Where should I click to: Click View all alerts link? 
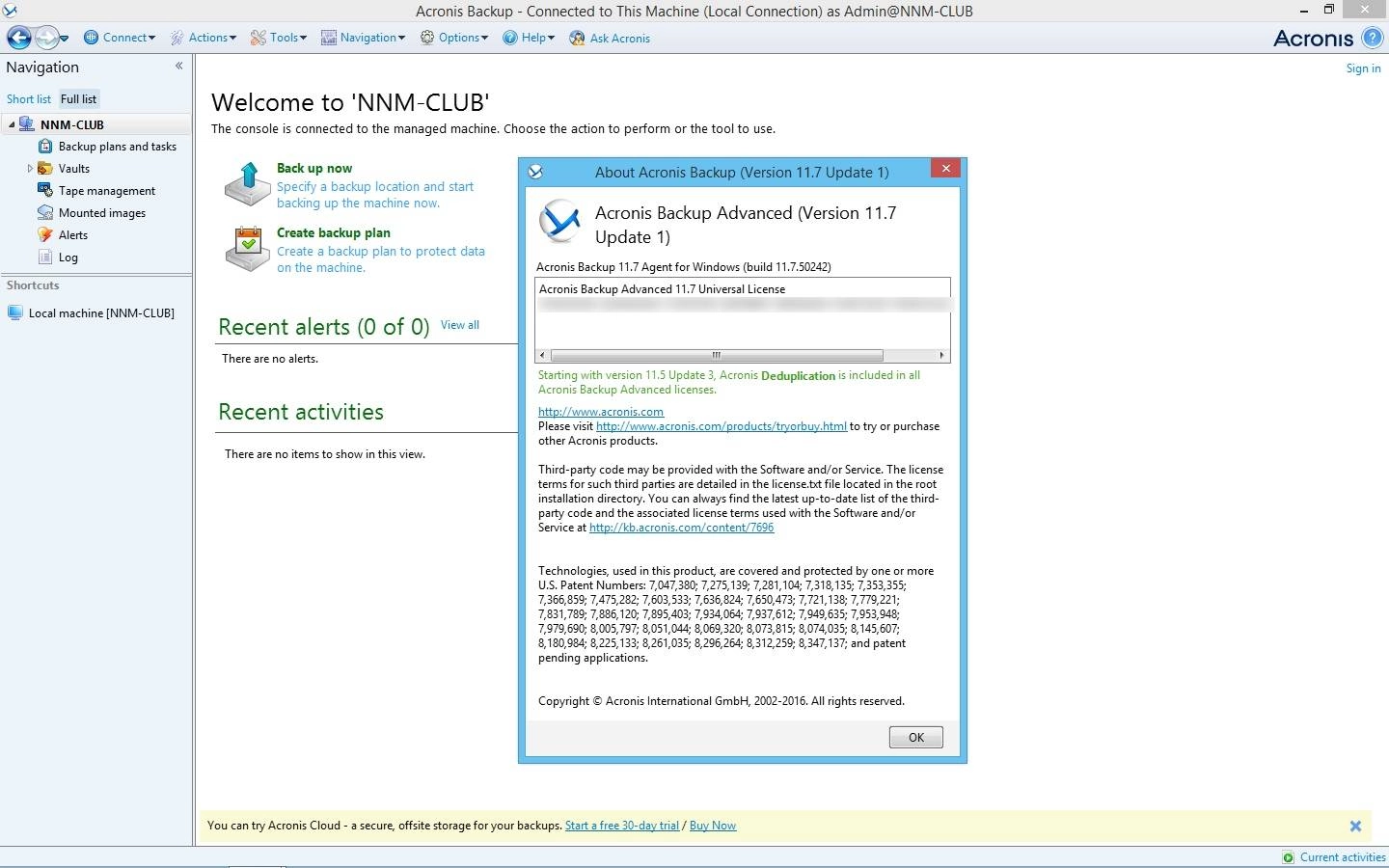click(x=460, y=325)
